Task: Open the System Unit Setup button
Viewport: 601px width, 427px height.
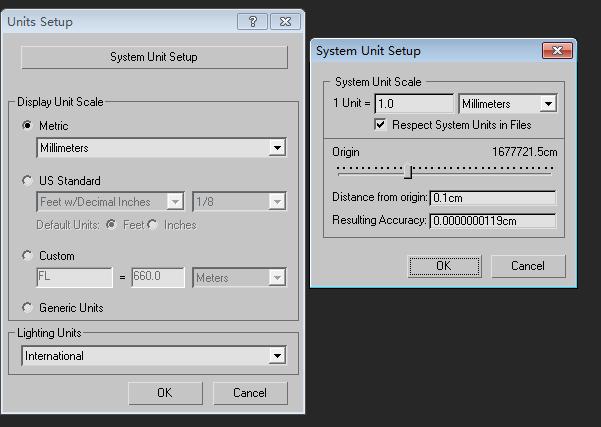Action: (x=154, y=57)
